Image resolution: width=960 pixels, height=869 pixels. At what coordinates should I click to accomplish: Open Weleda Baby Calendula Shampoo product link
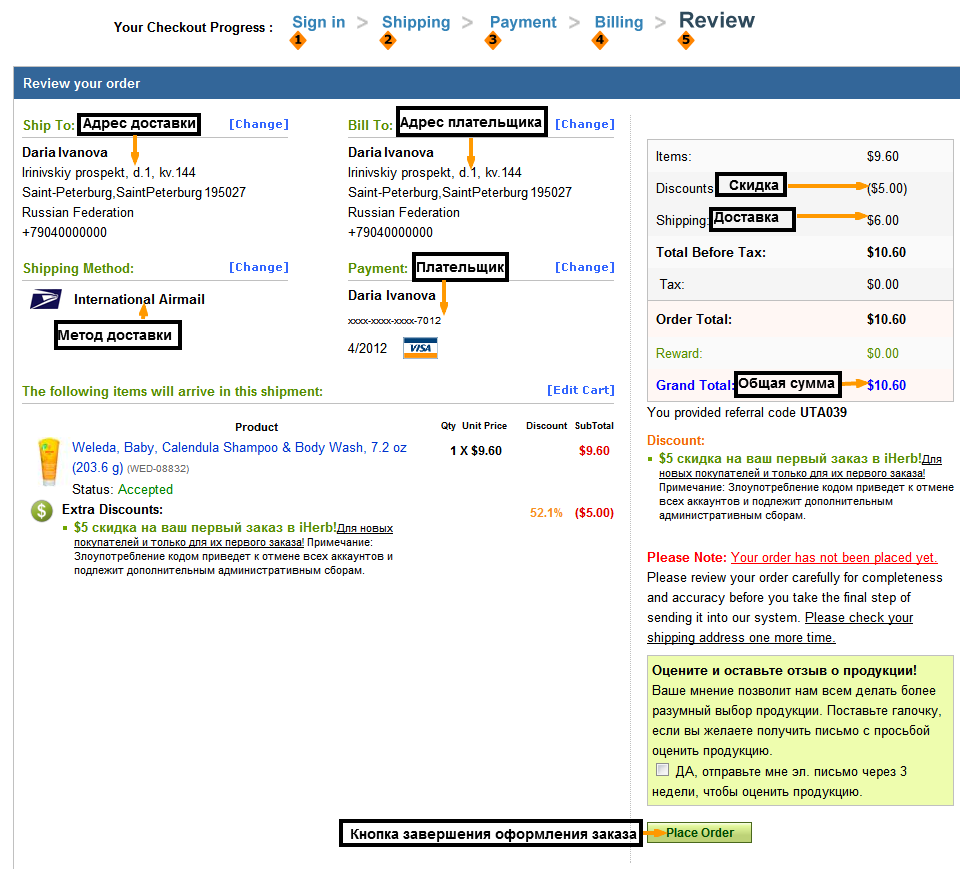pyautogui.click(x=239, y=457)
